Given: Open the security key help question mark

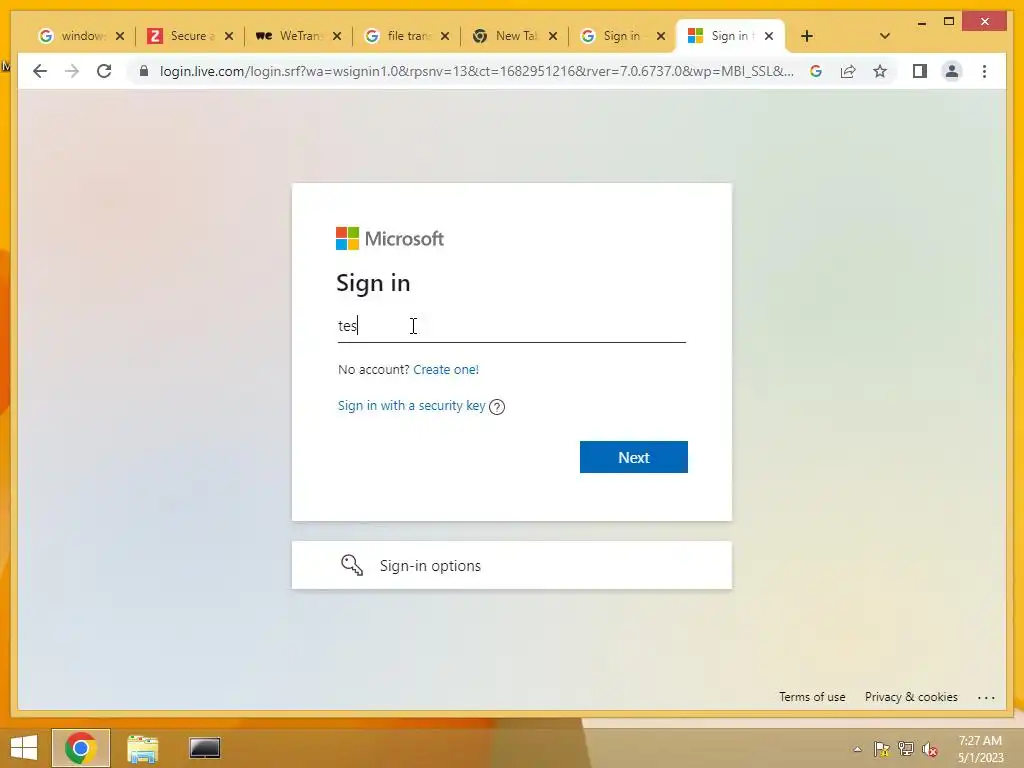Looking at the screenshot, I should [497, 407].
